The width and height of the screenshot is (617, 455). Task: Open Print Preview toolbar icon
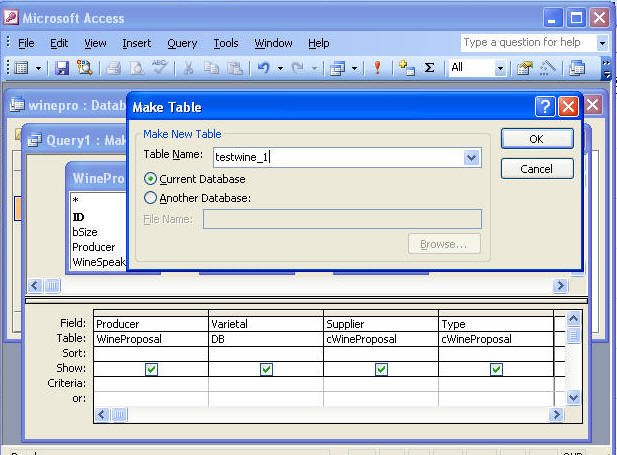(137, 68)
